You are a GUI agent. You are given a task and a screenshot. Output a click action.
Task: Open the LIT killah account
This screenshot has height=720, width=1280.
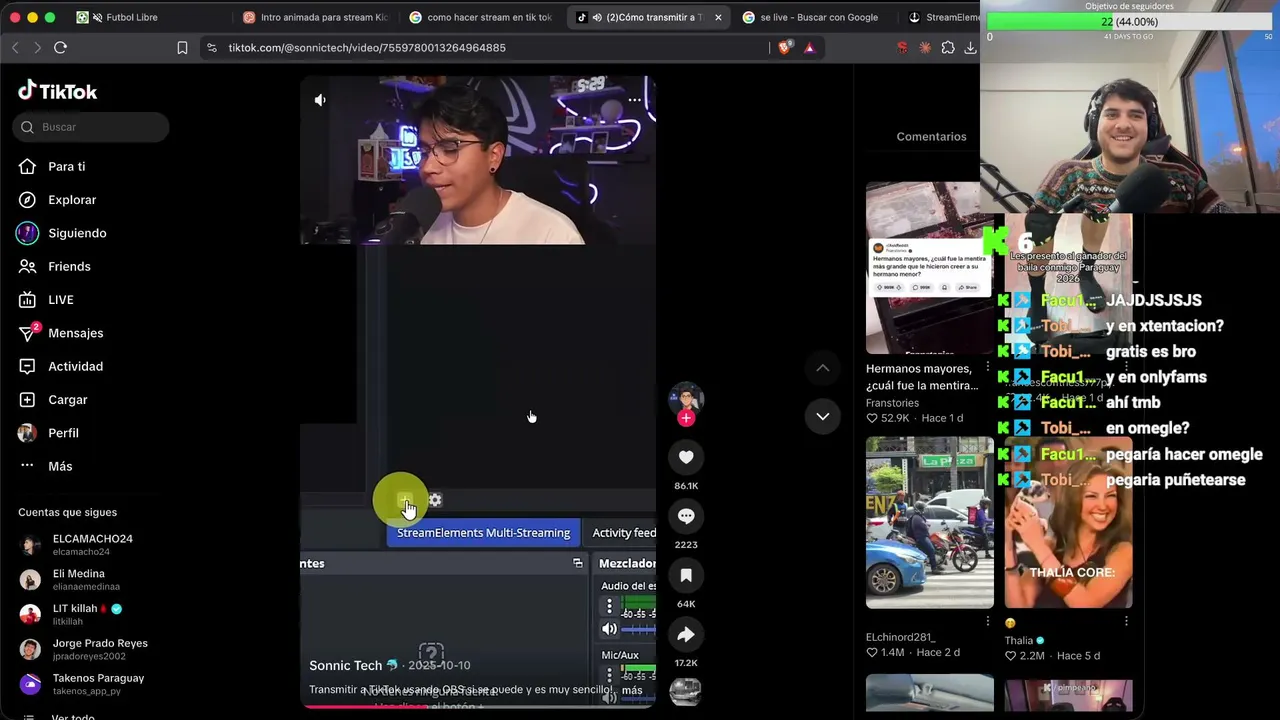pos(82,614)
